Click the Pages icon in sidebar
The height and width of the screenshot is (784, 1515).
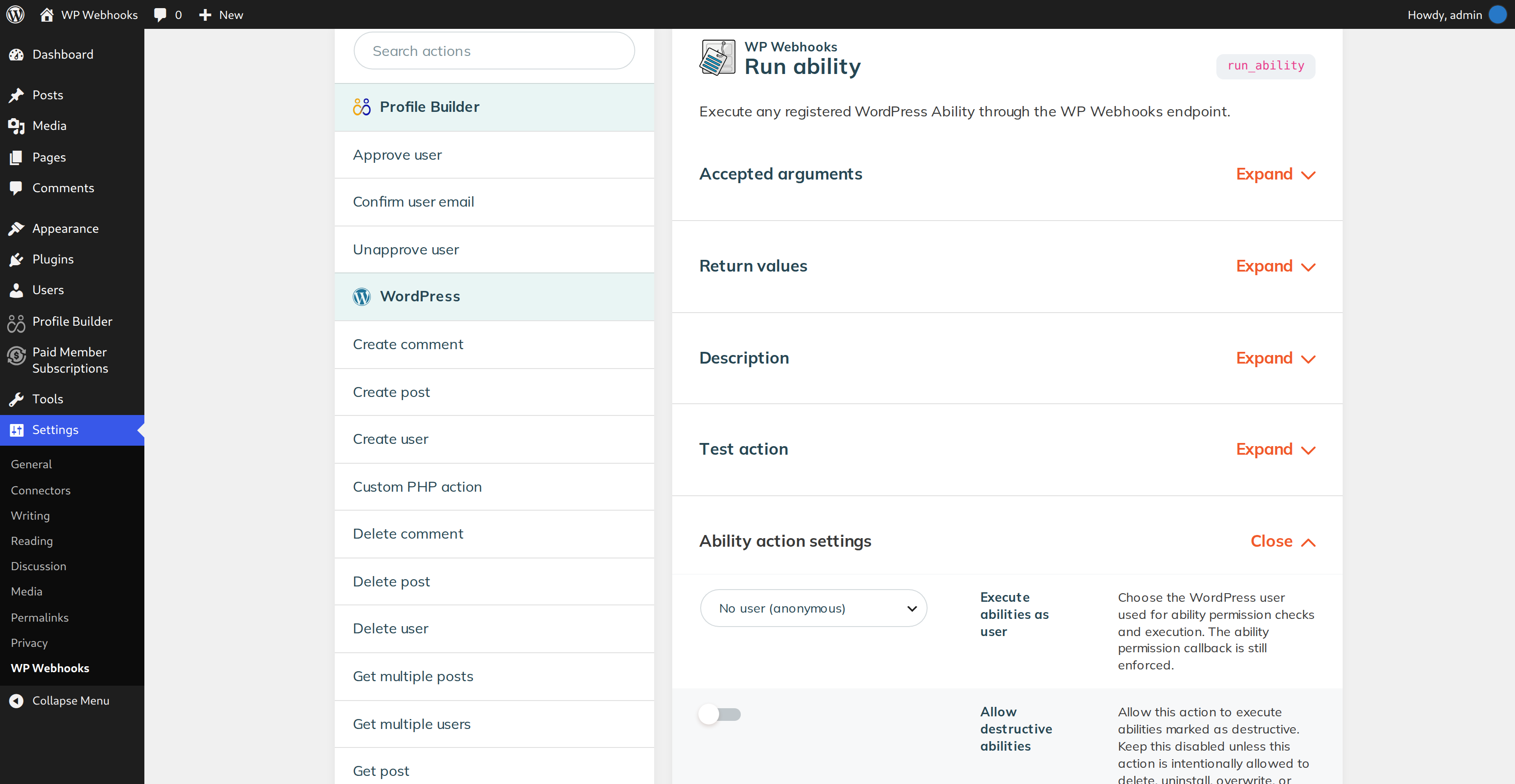(16, 157)
